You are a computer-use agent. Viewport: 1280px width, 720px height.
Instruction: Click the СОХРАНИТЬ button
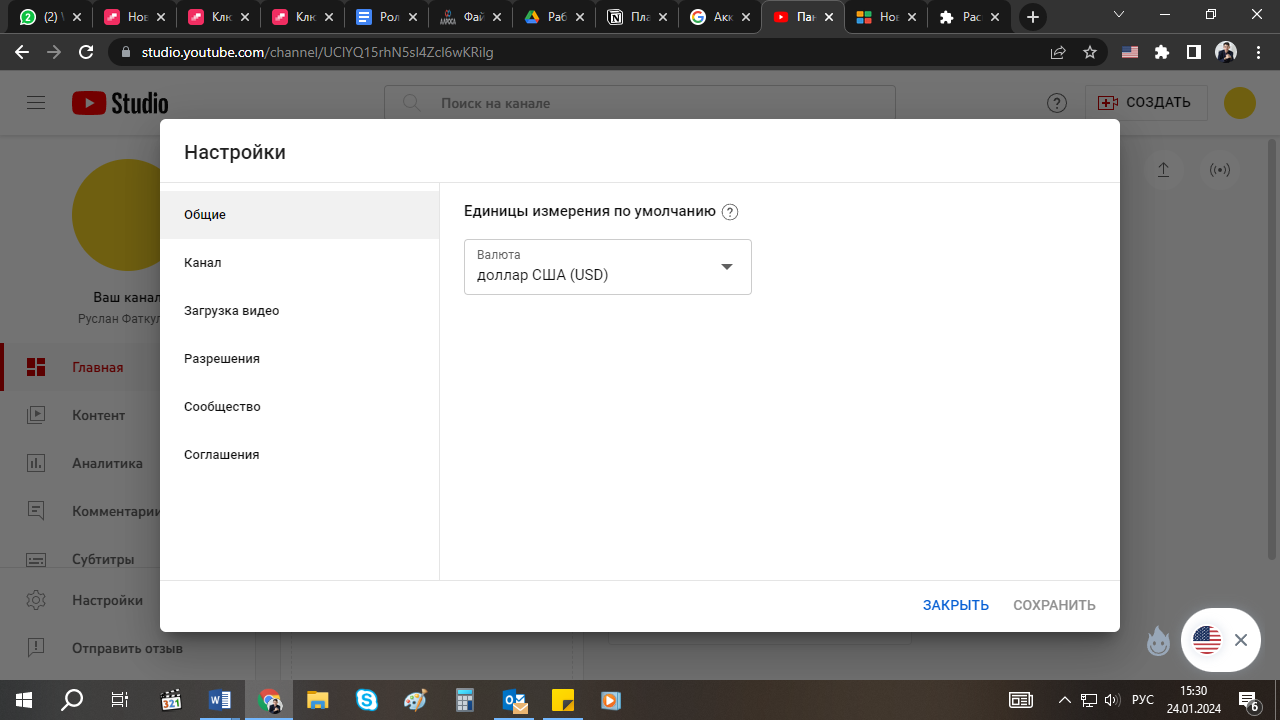[x=1054, y=605]
